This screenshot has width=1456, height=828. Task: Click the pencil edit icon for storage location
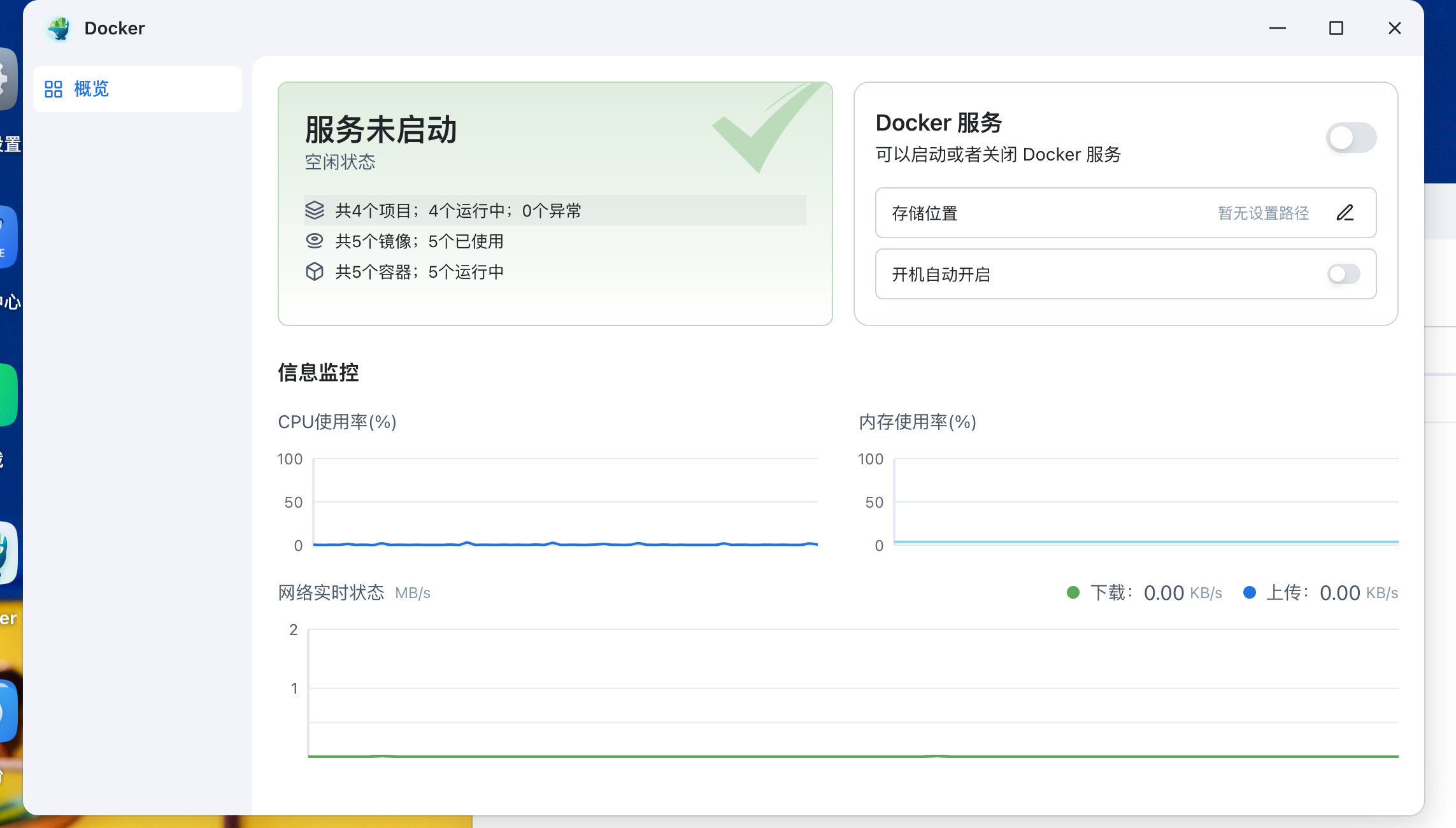pos(1345,213)
